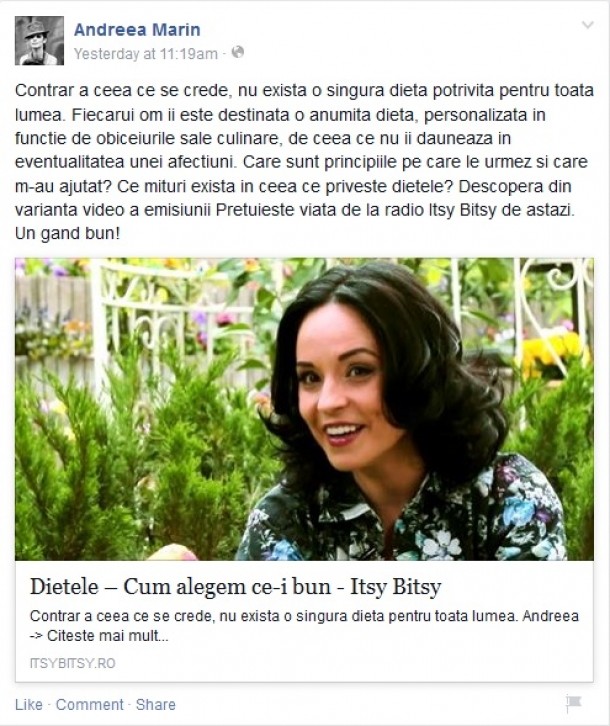
Task: Share this post
Action: pyautogui.click(x=156, y=705)
